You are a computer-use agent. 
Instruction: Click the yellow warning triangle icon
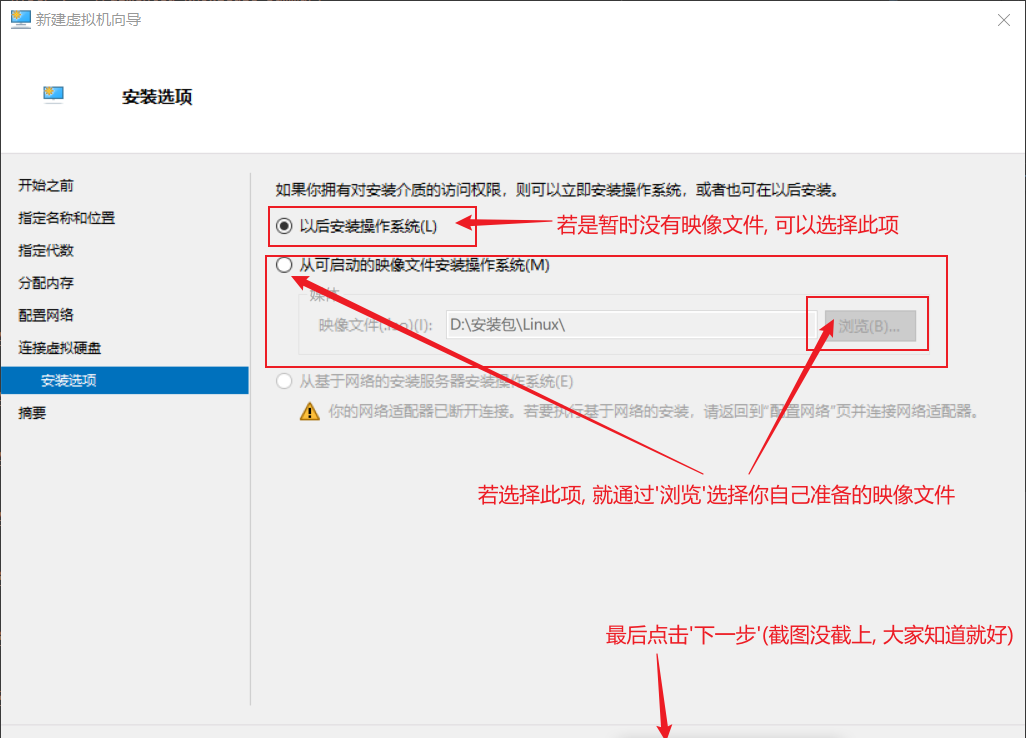pos(310,411)
